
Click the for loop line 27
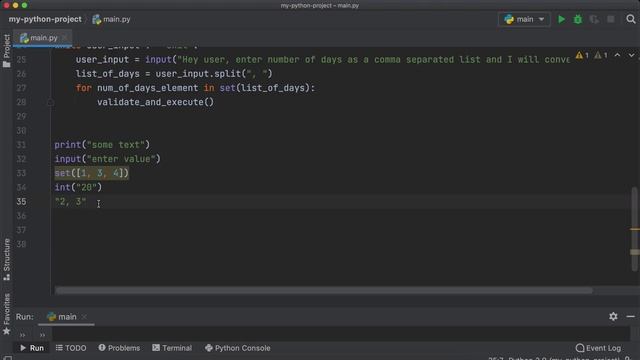click(x=195, y=88)
